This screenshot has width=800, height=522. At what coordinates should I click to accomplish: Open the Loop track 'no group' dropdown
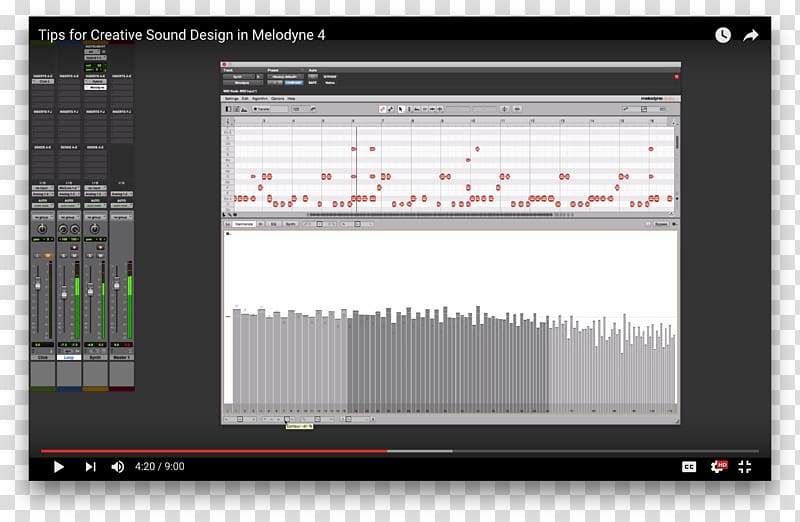pyautogui.click(x=69, y=217)
